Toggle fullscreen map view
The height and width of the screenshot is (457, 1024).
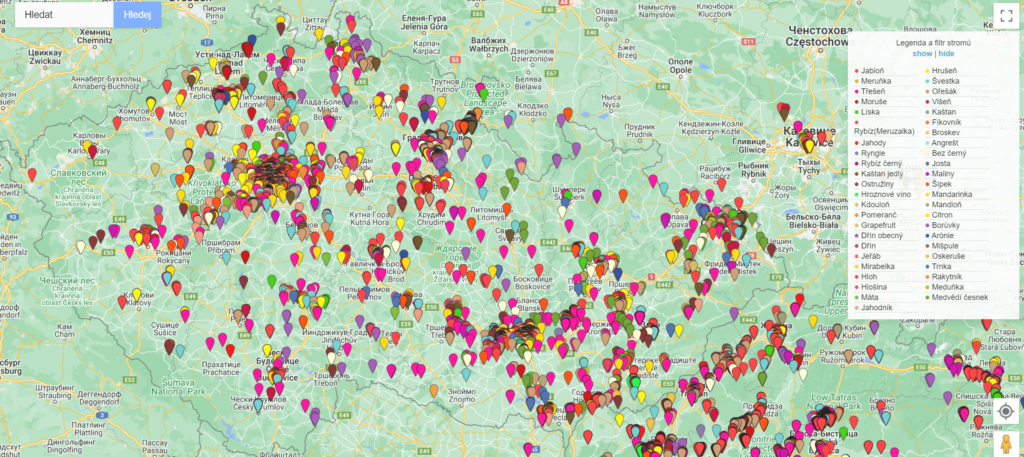(1006, 16)
